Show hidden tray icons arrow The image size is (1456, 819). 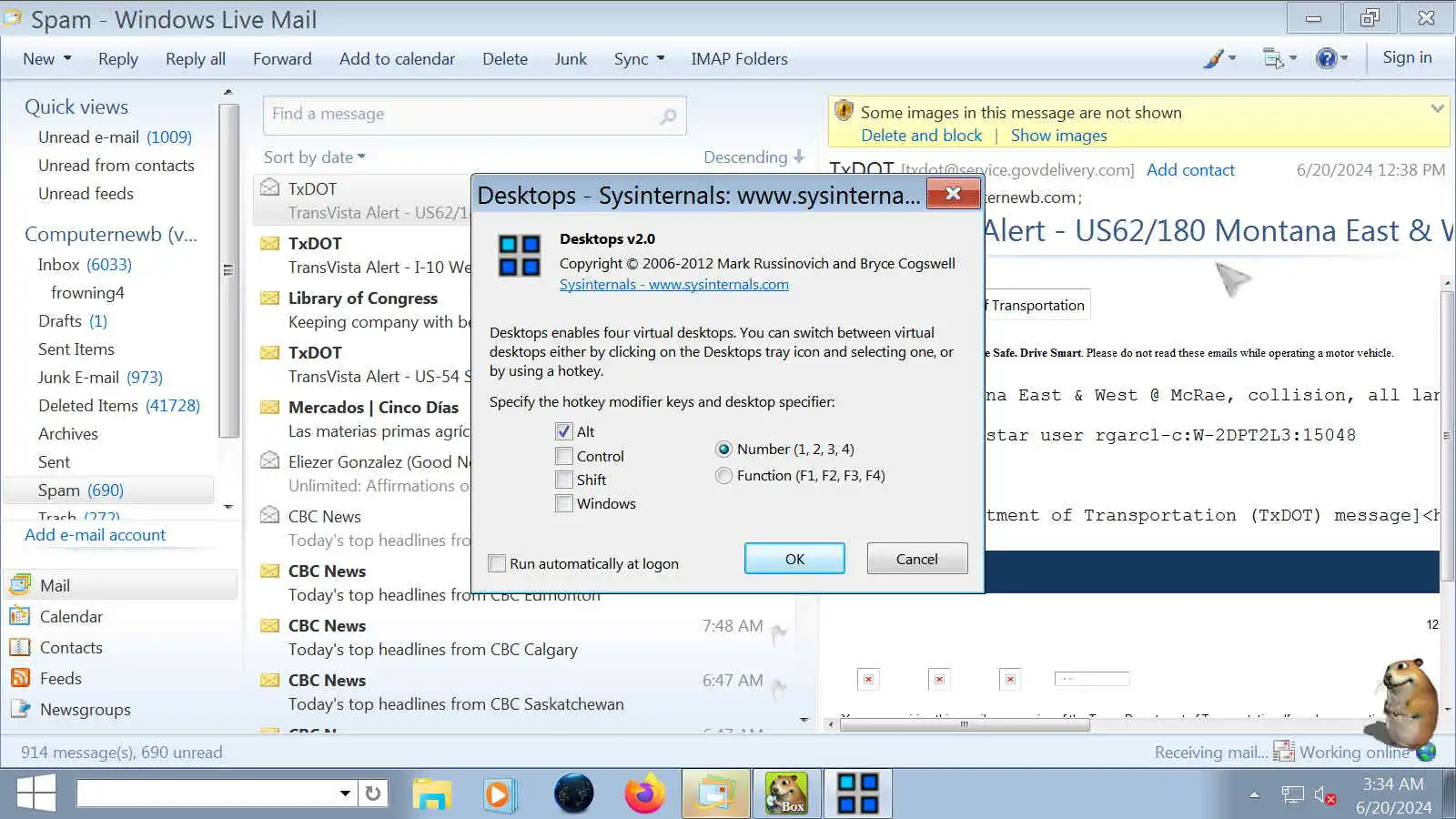1255,795
